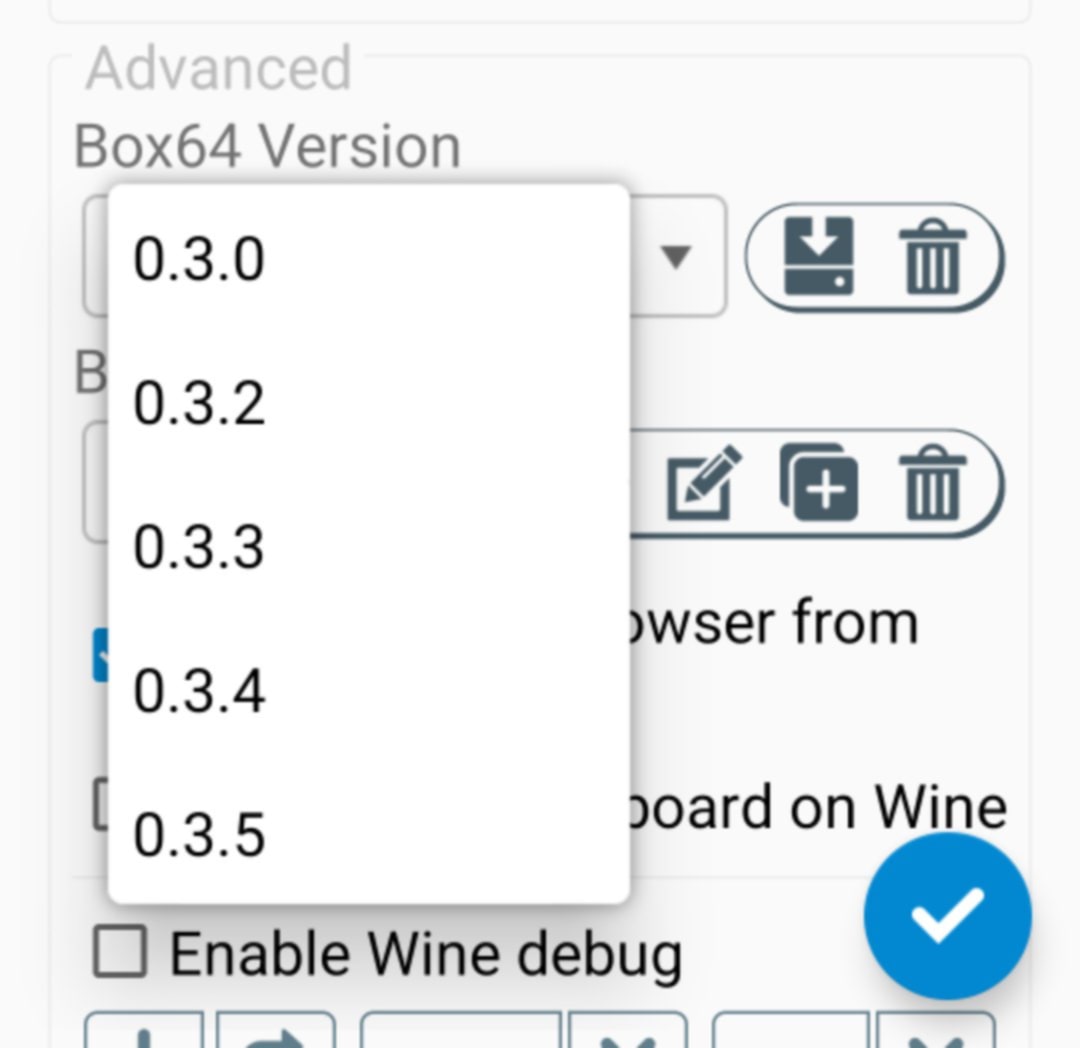
Task: Toggle the checked blue checkbox beside 'browser from'
Action: pos(100,655)
